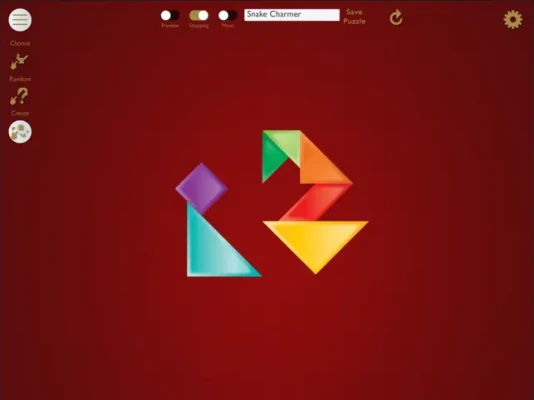Image resolution: width=534 pixels, height=400 pixels.
Task: Click the Snake Charmer name field
Action: [292, 15]
